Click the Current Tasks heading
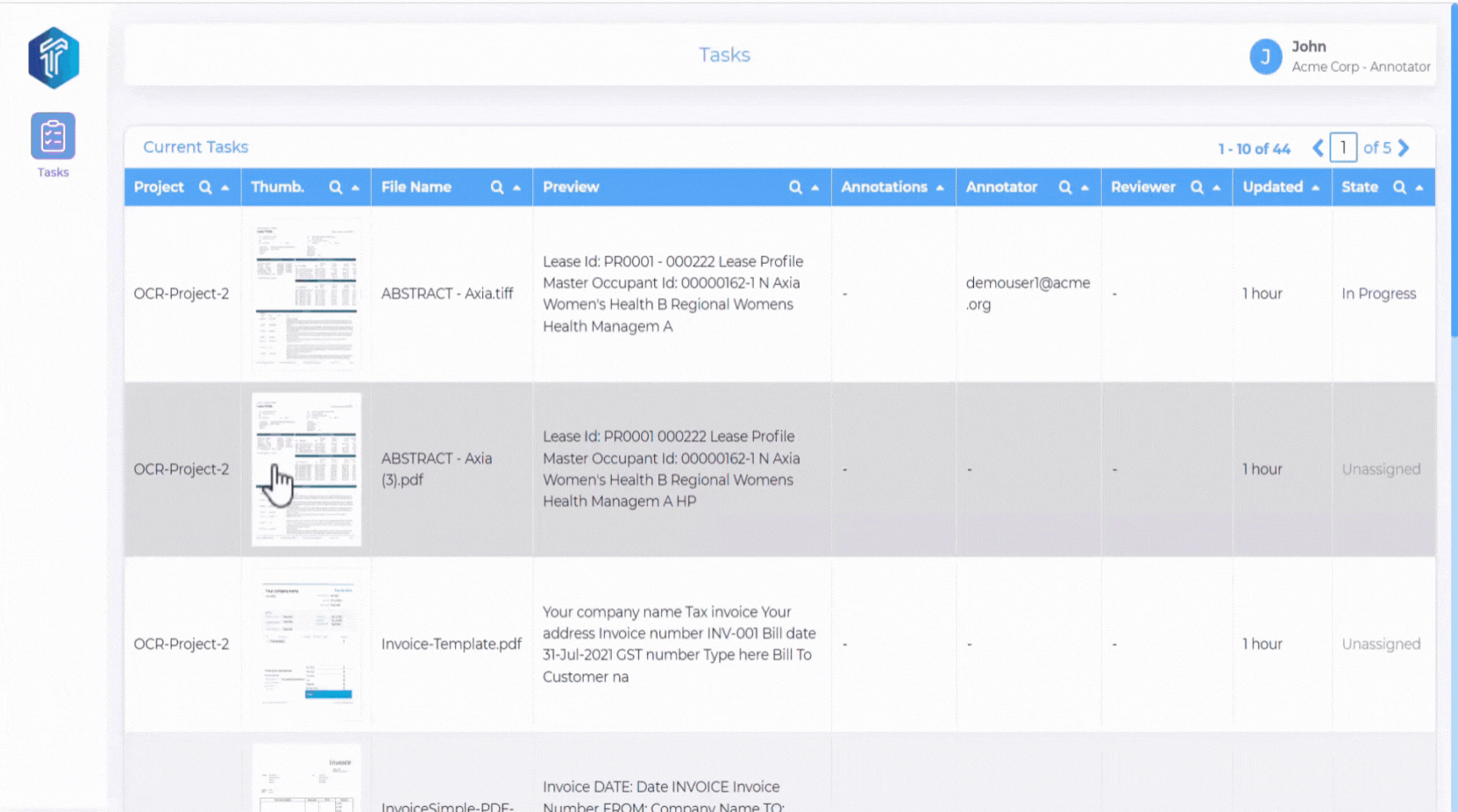The image size is (1458, 812). (x=195, y=147)
